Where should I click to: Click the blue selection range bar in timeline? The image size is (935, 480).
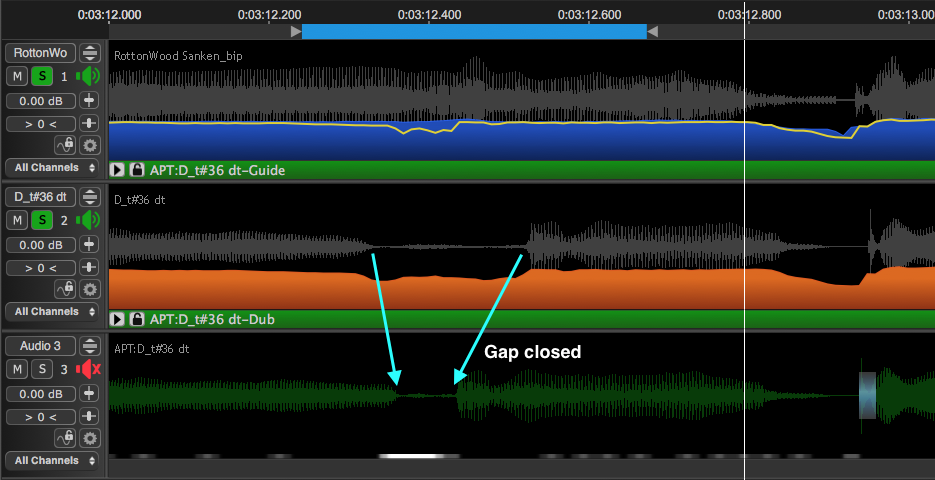(474, 32)
